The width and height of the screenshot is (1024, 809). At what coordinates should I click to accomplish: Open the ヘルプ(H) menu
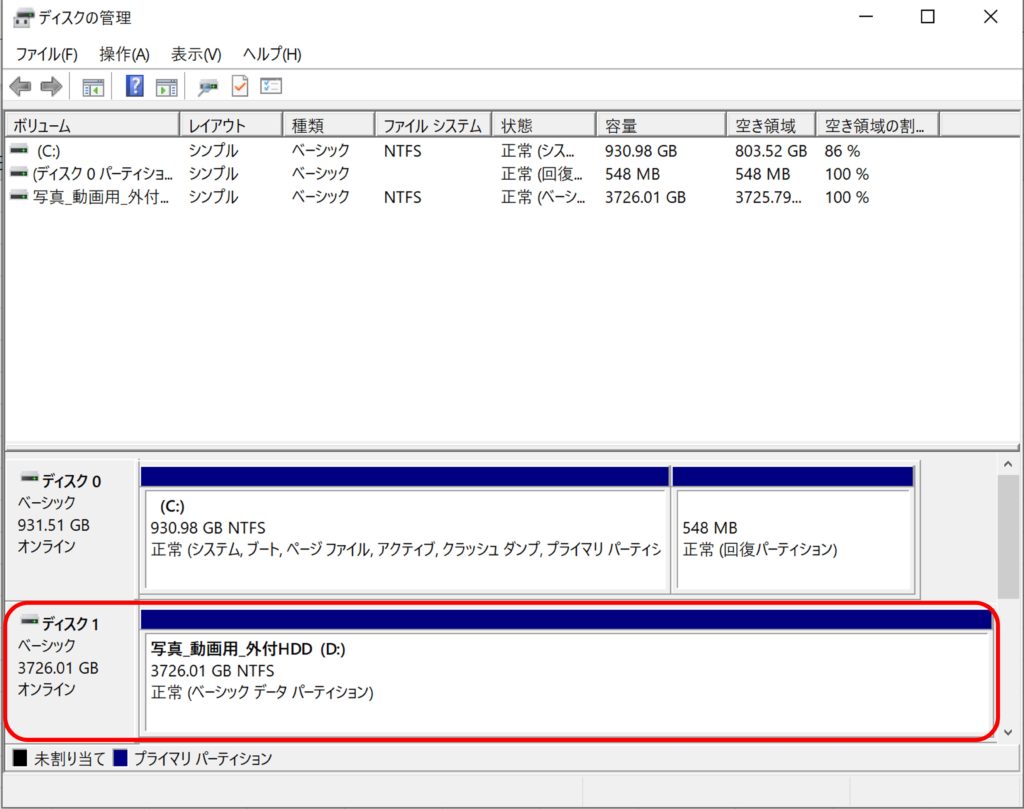(x=272, y=54)
